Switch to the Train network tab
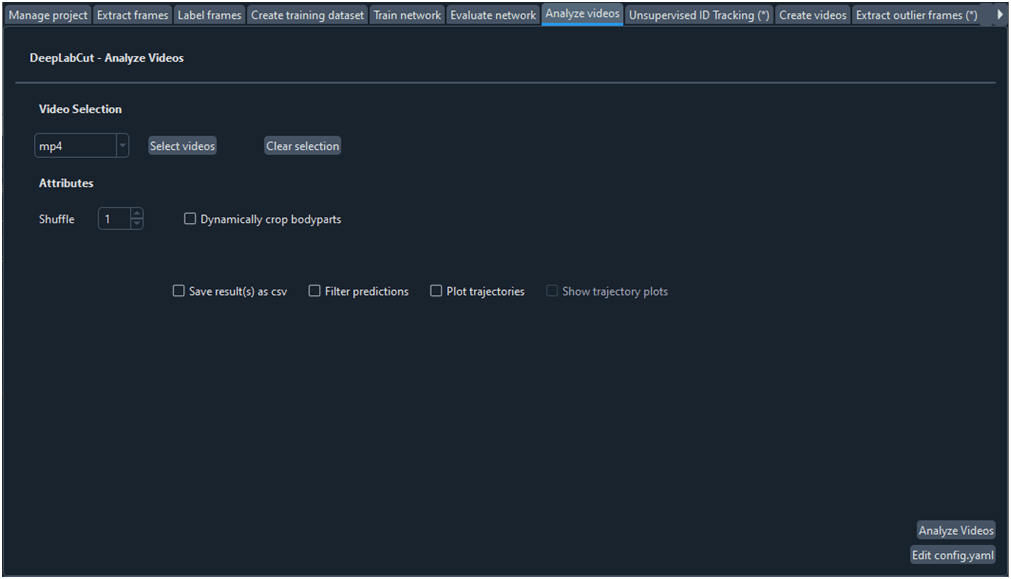 (x=407, y=15)
